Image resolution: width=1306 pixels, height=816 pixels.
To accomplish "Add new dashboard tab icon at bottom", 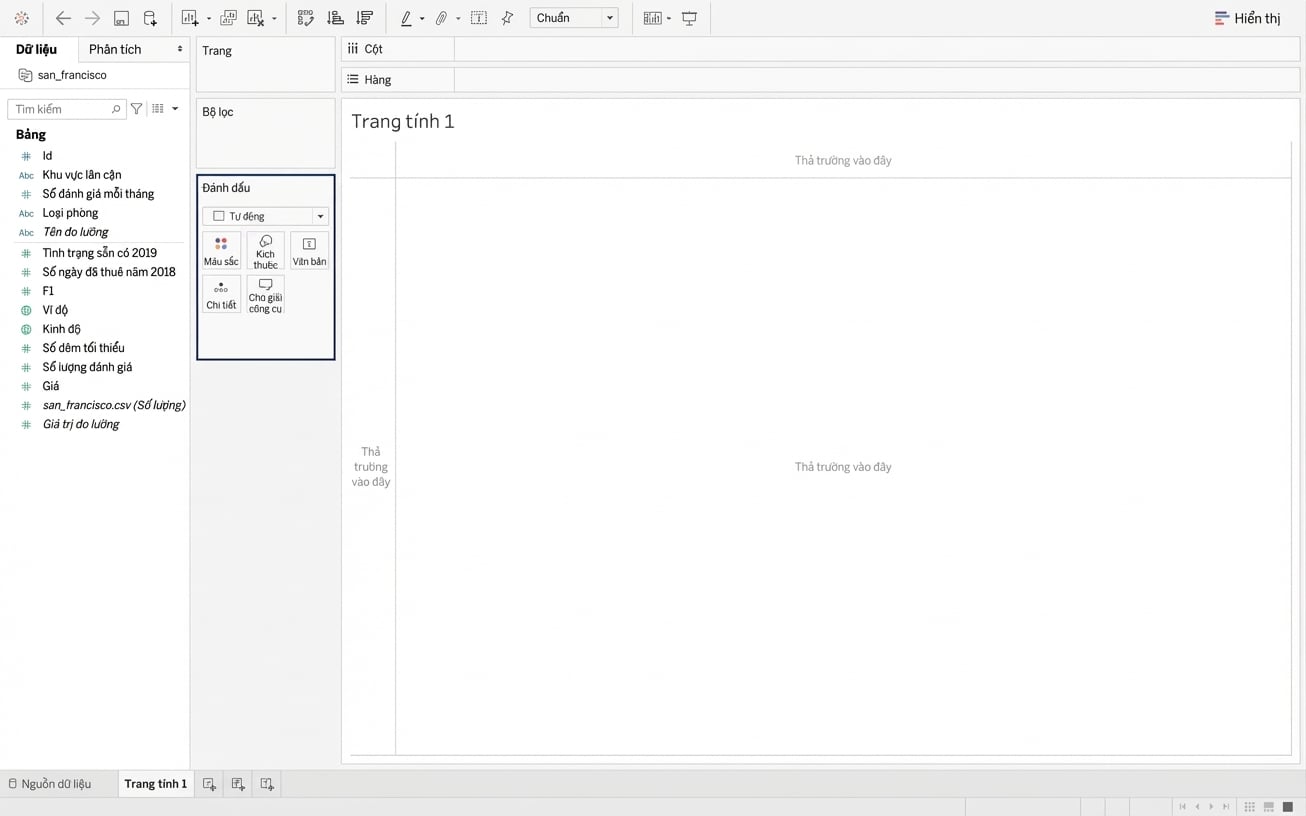I will 238,784.
